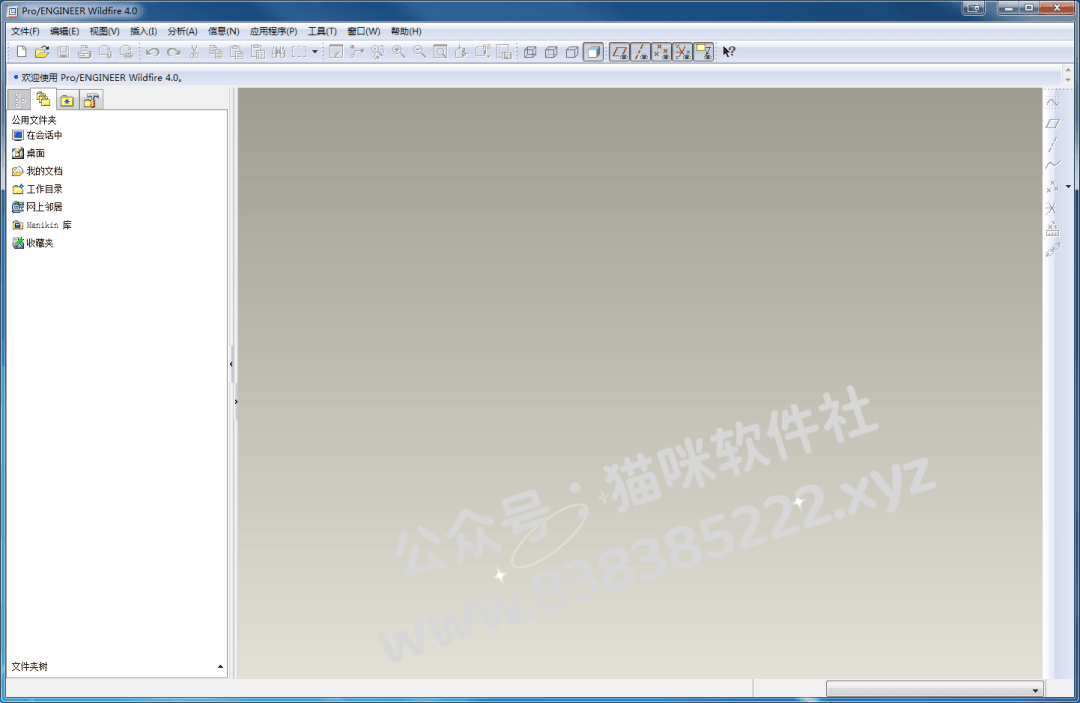Select Wireframe display style icon
Screen dimensions: 1080x703
[530, 52]
